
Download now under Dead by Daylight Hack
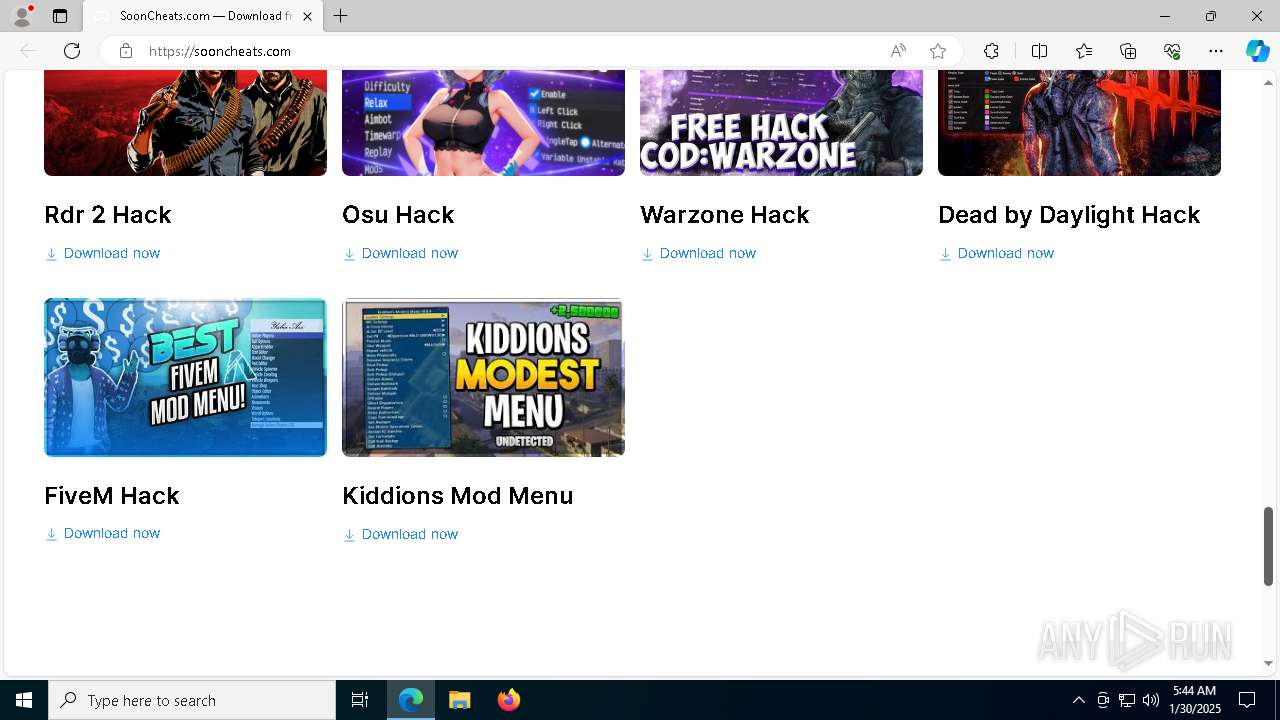[996, 253]
